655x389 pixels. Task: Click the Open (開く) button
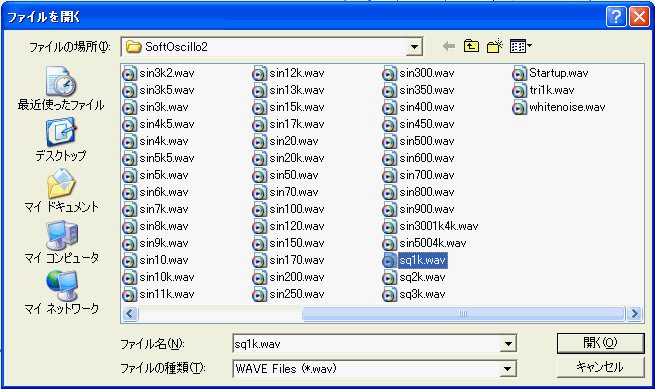(x=600, y=343)
